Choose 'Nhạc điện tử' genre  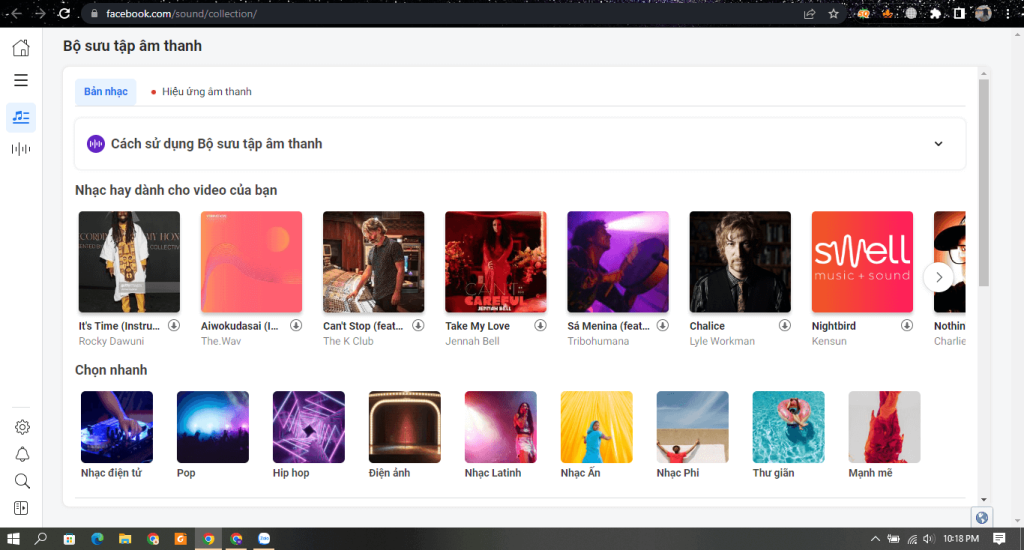point(117,427)
